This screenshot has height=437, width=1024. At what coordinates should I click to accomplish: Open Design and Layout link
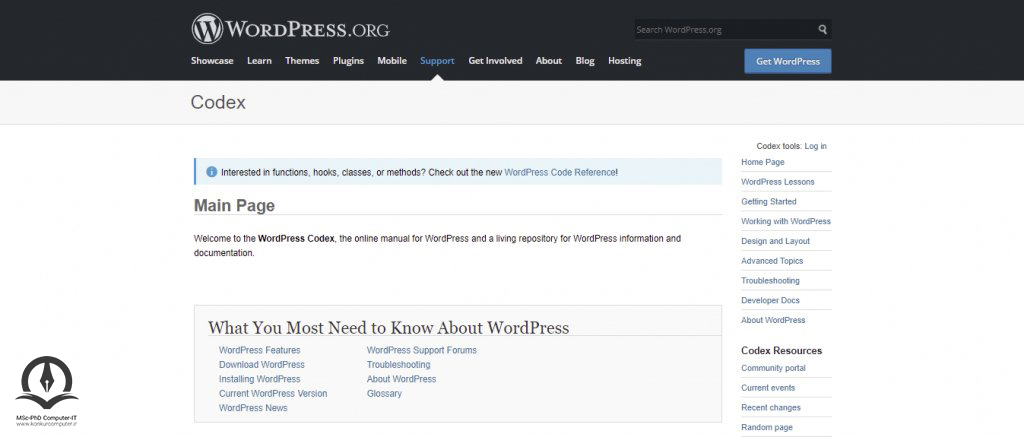coord(775,241)
